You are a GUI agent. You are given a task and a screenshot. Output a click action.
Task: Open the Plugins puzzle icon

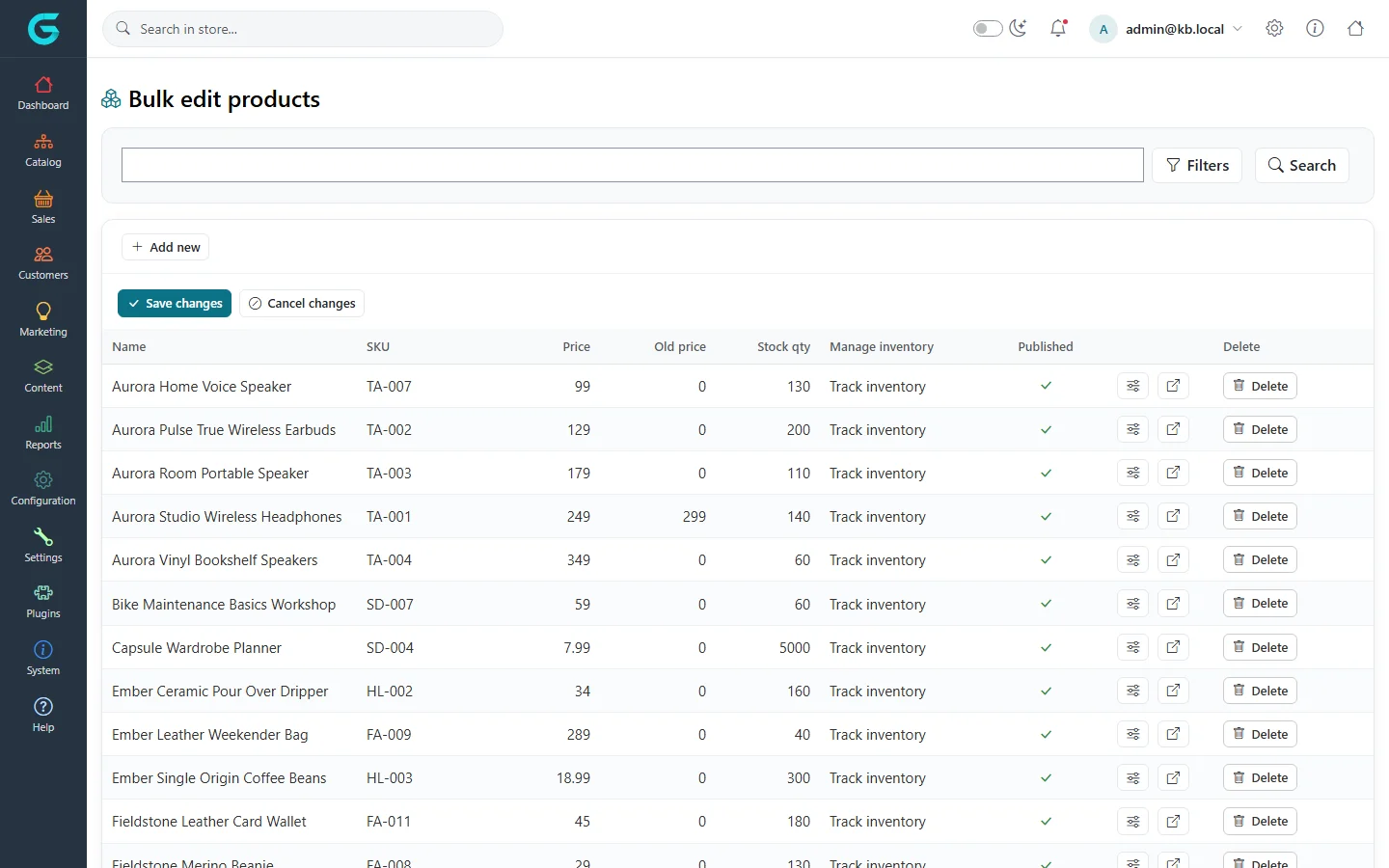point(43,593)
